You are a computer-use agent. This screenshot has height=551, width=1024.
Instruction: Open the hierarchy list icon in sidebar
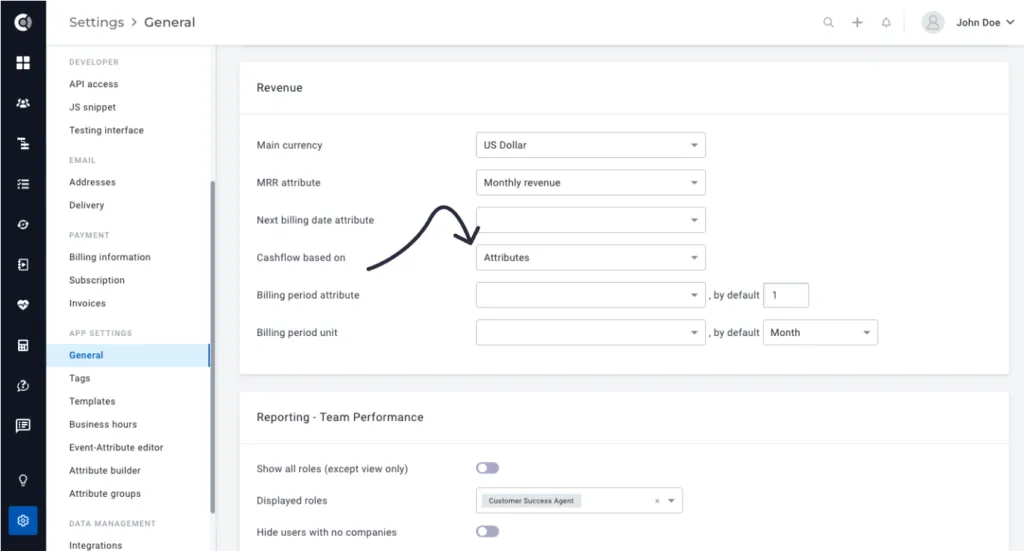23,144
